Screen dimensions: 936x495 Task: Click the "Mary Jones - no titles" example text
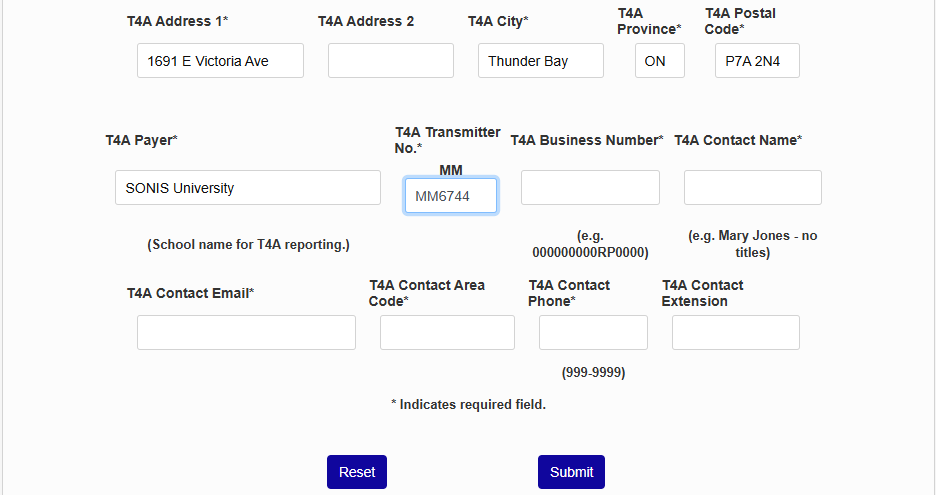point(752,244)
